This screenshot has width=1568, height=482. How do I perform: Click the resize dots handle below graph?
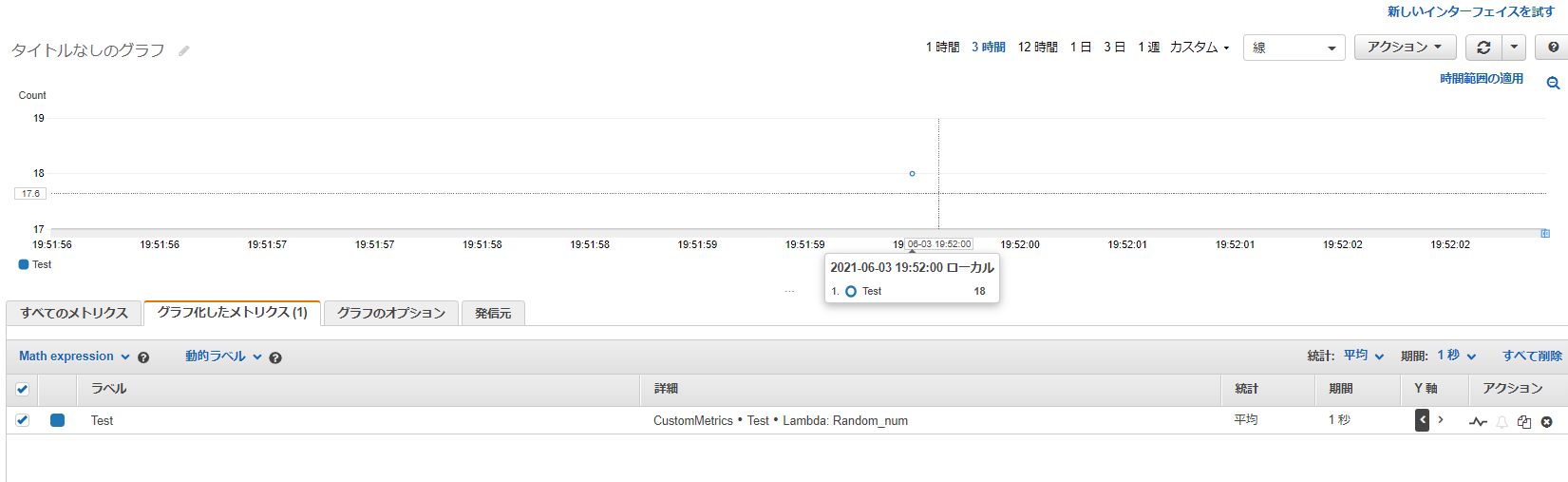point(789,291)
